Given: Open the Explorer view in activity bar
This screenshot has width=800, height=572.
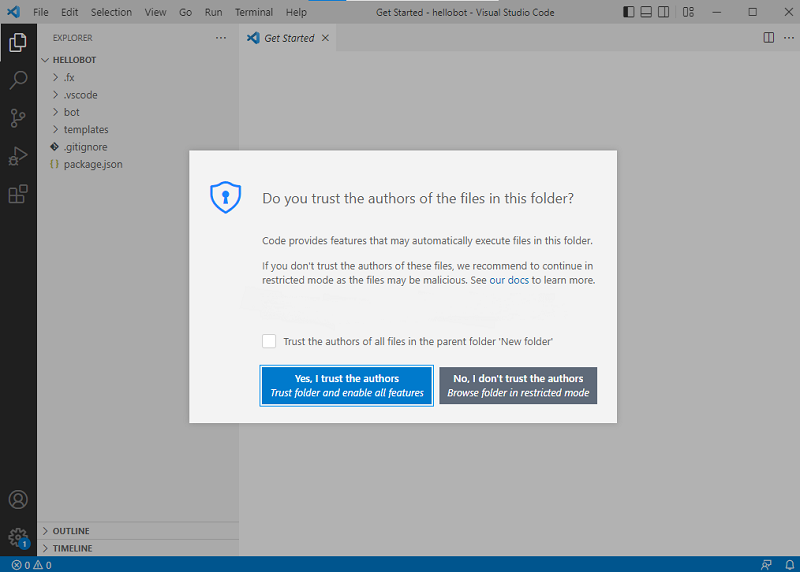Looking at the screenshot, I should [18, 42].
